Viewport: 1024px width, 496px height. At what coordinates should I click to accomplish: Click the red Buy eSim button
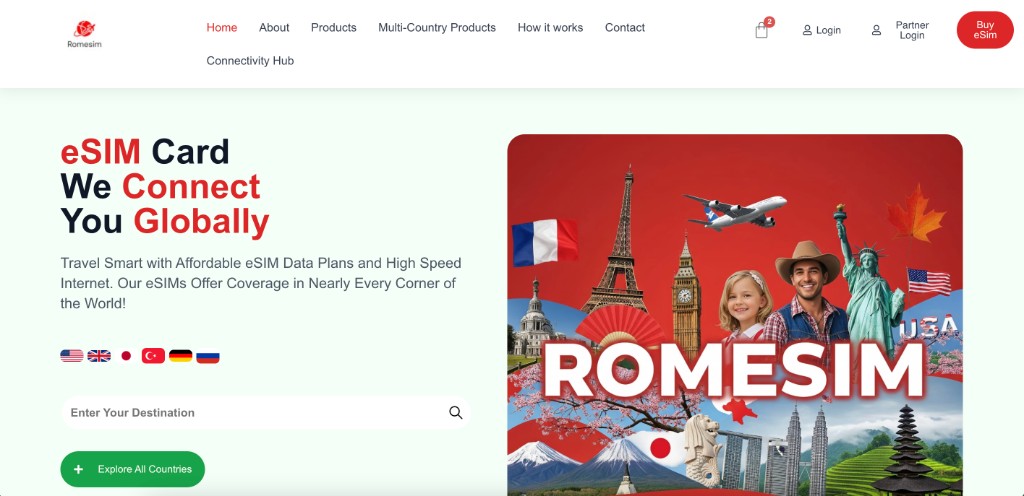coord(985,30)
